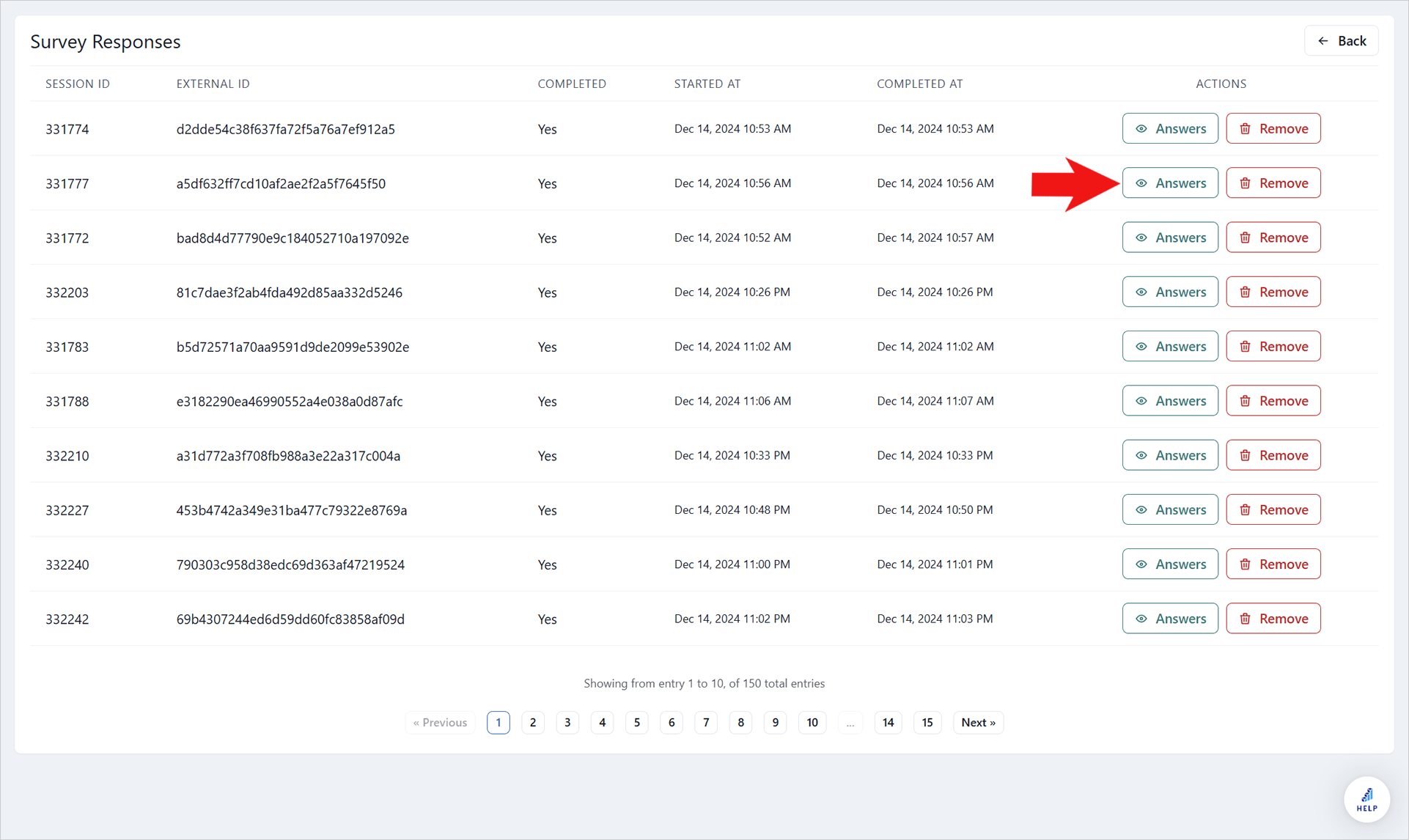Select pagination page 1
Viewport: 1409px width, 840px height.
pyautogui.click(x=499, y=723)
